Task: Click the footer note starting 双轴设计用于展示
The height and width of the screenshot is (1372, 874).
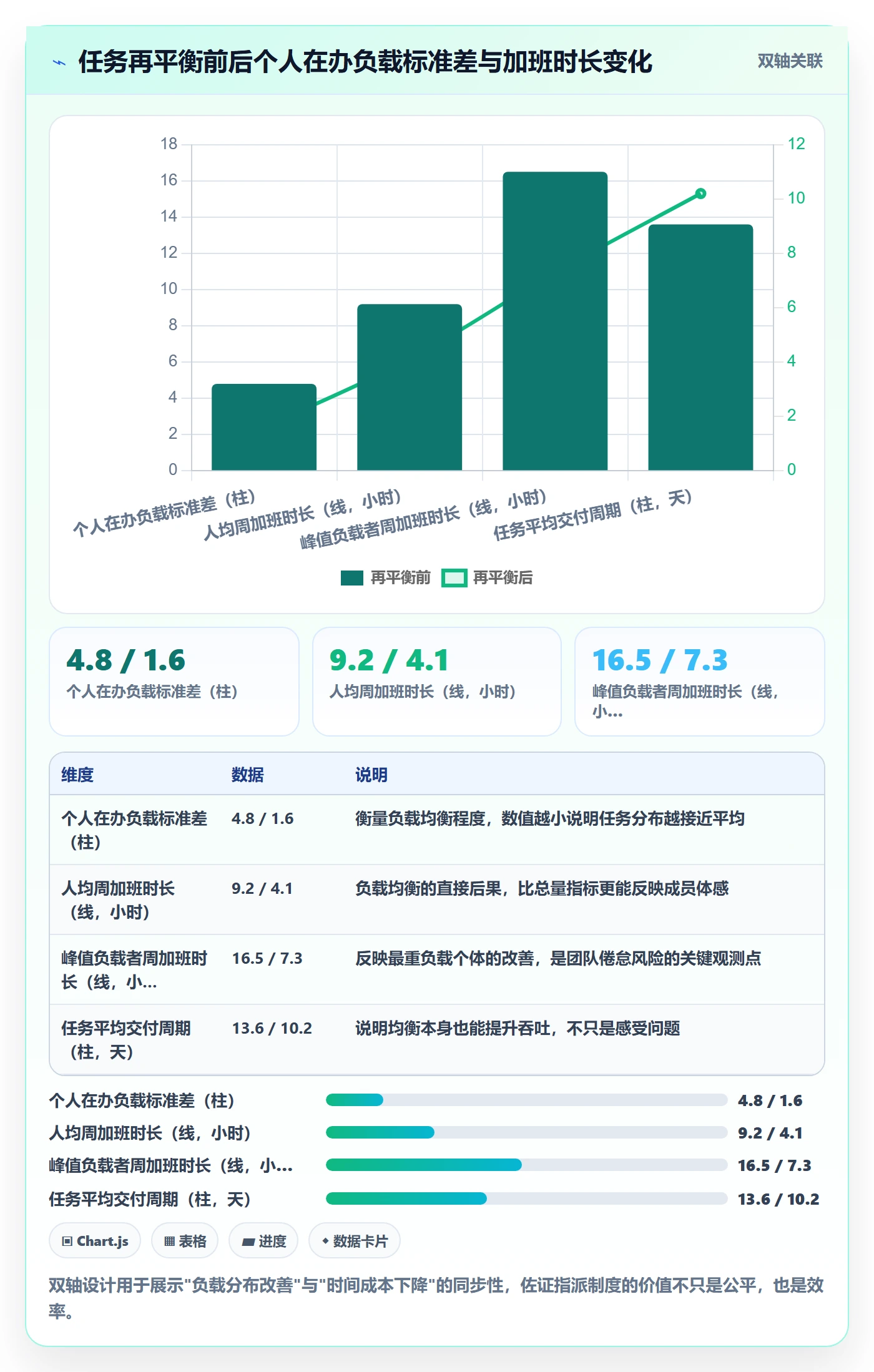Action: [436, 1298]
